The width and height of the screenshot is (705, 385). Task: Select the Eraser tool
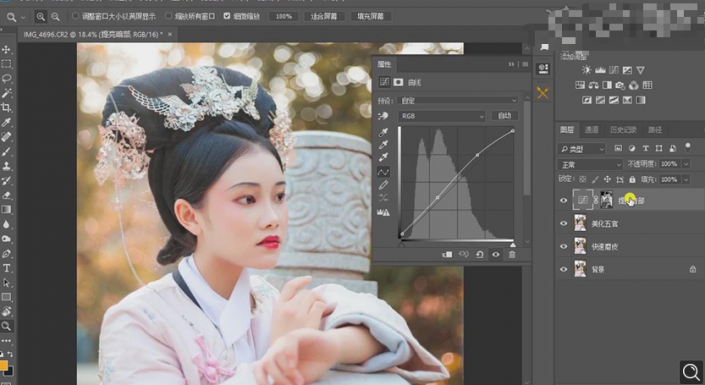tap(6, 195)
